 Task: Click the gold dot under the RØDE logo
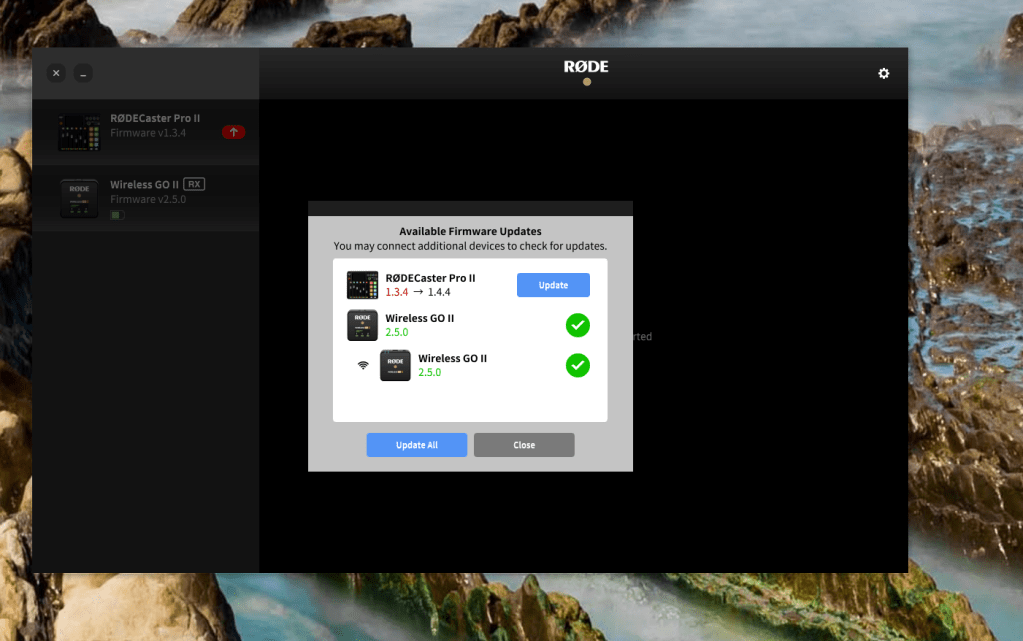(587, 82)
